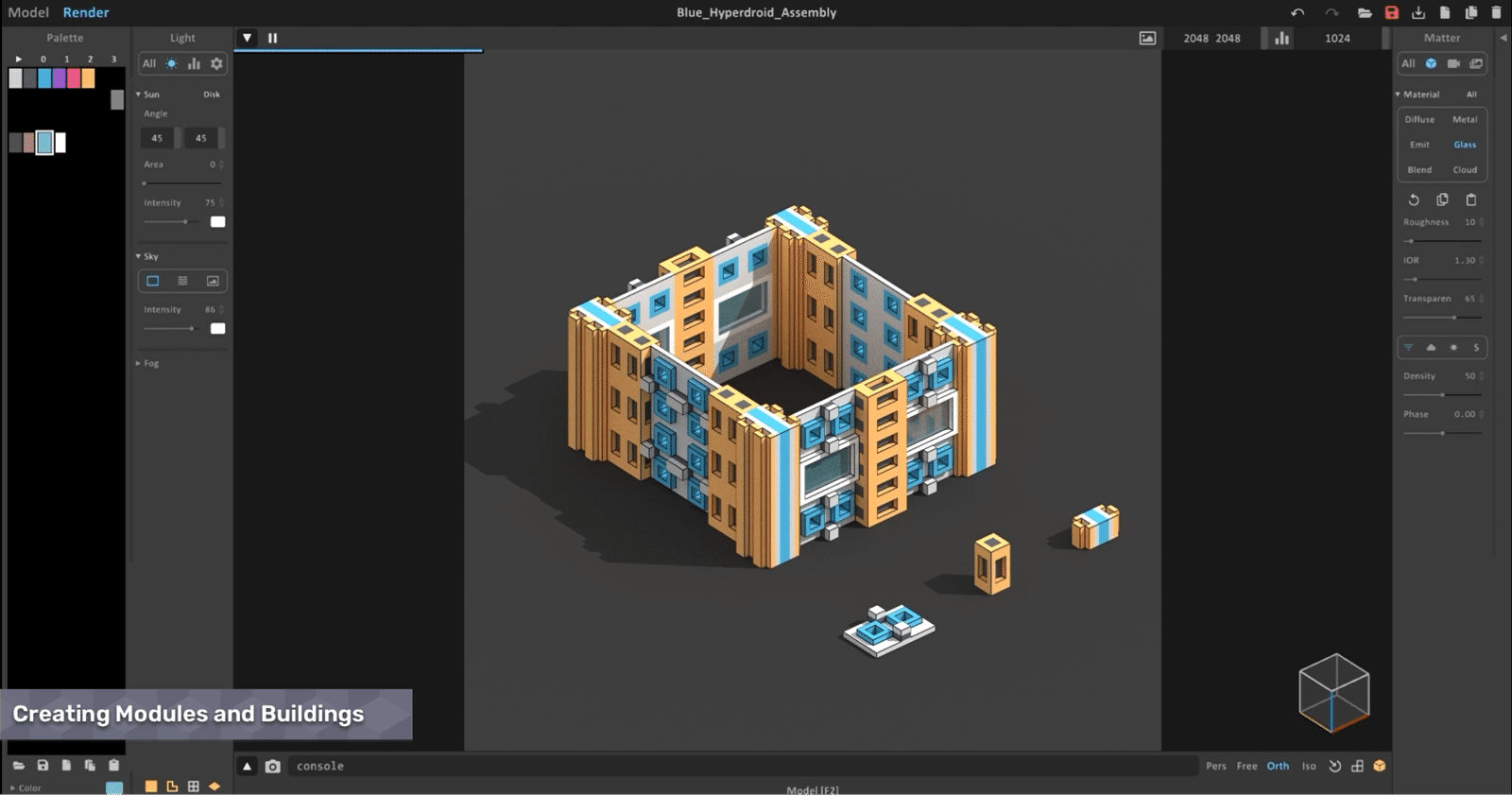Click the Disk label in the Sun section

(212, 95)
